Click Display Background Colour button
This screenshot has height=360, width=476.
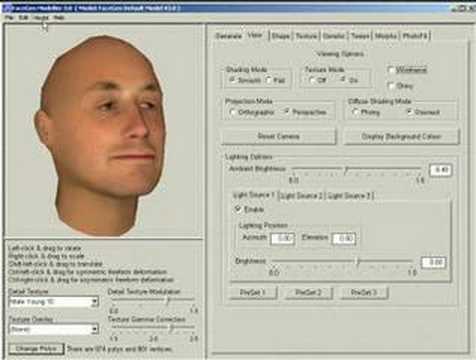[x=401, y=136]
